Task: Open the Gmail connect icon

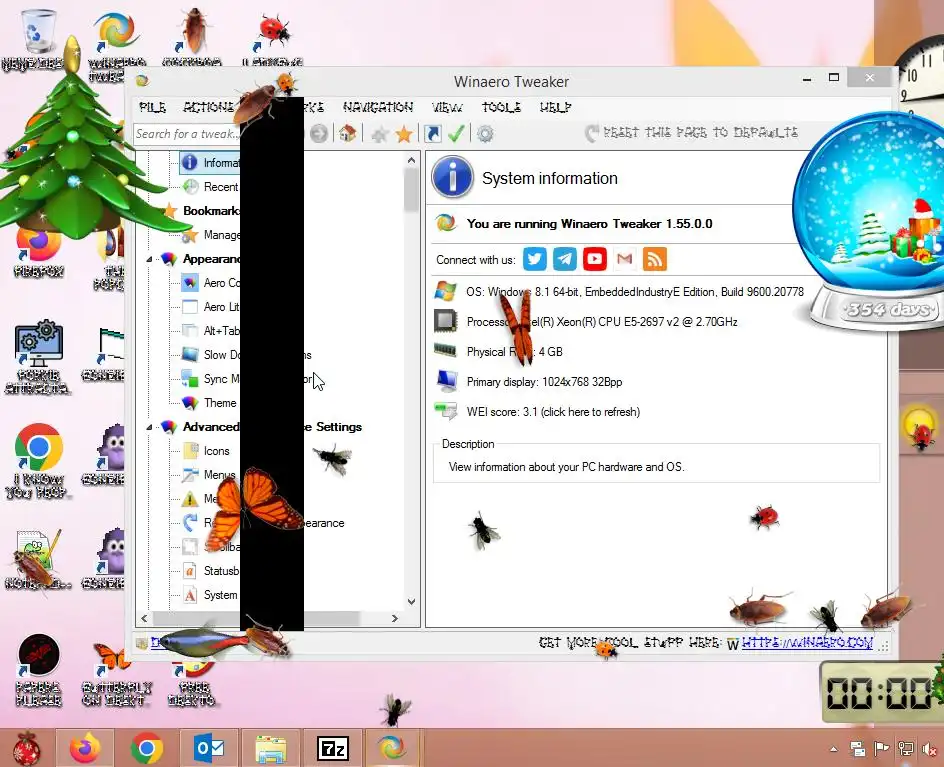Action: 625,259
